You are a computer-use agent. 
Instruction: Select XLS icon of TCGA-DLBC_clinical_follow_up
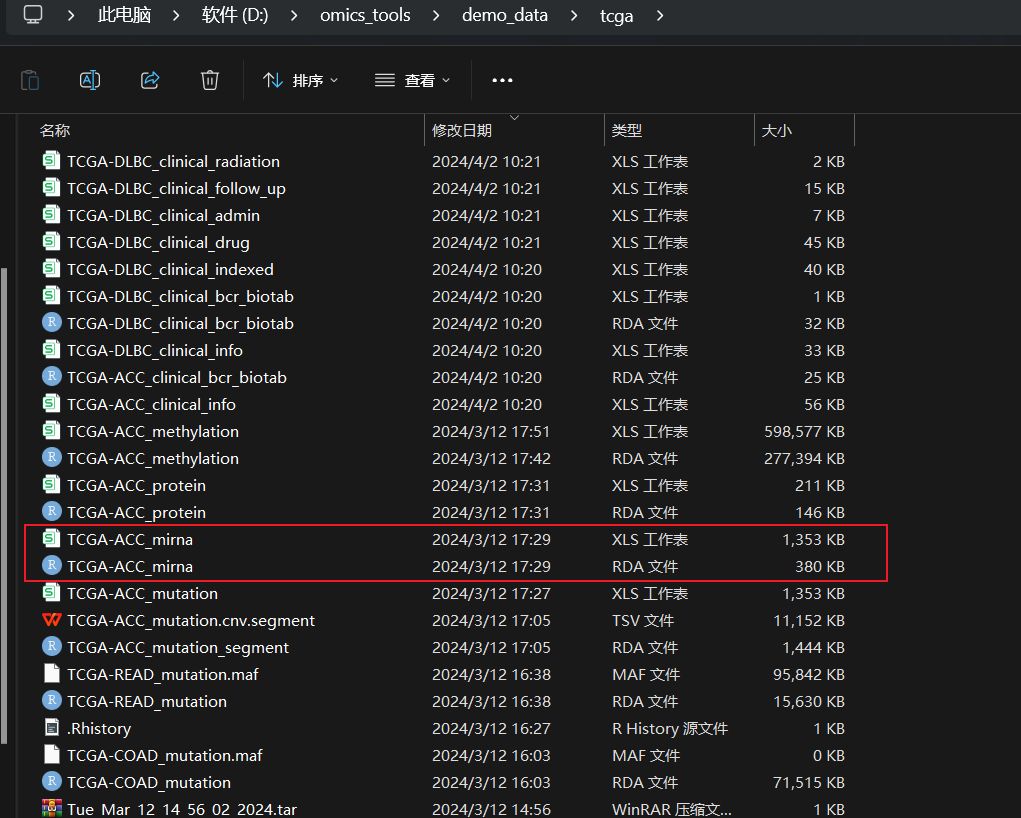[x=51, y=188]
